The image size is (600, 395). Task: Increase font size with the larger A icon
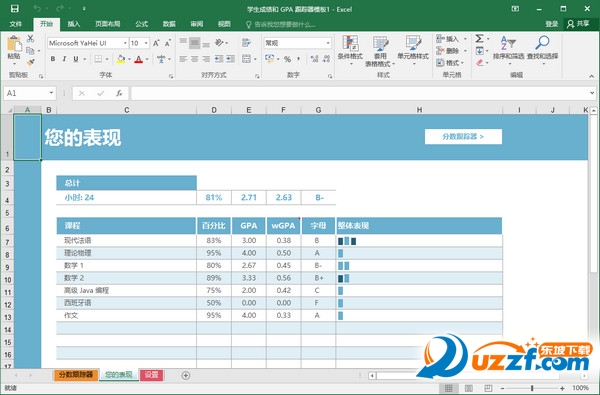[156, 43]
